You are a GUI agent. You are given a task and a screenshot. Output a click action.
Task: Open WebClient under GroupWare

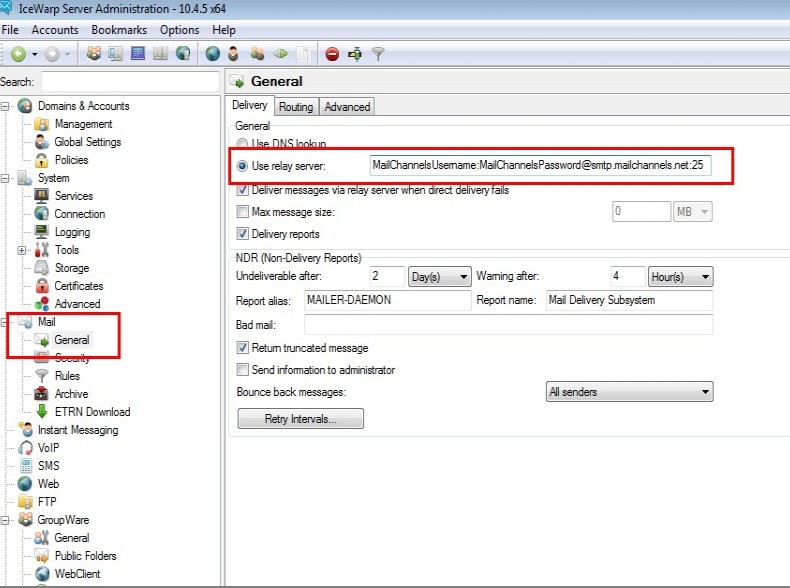pyautogui.click(x=78, y=574)
